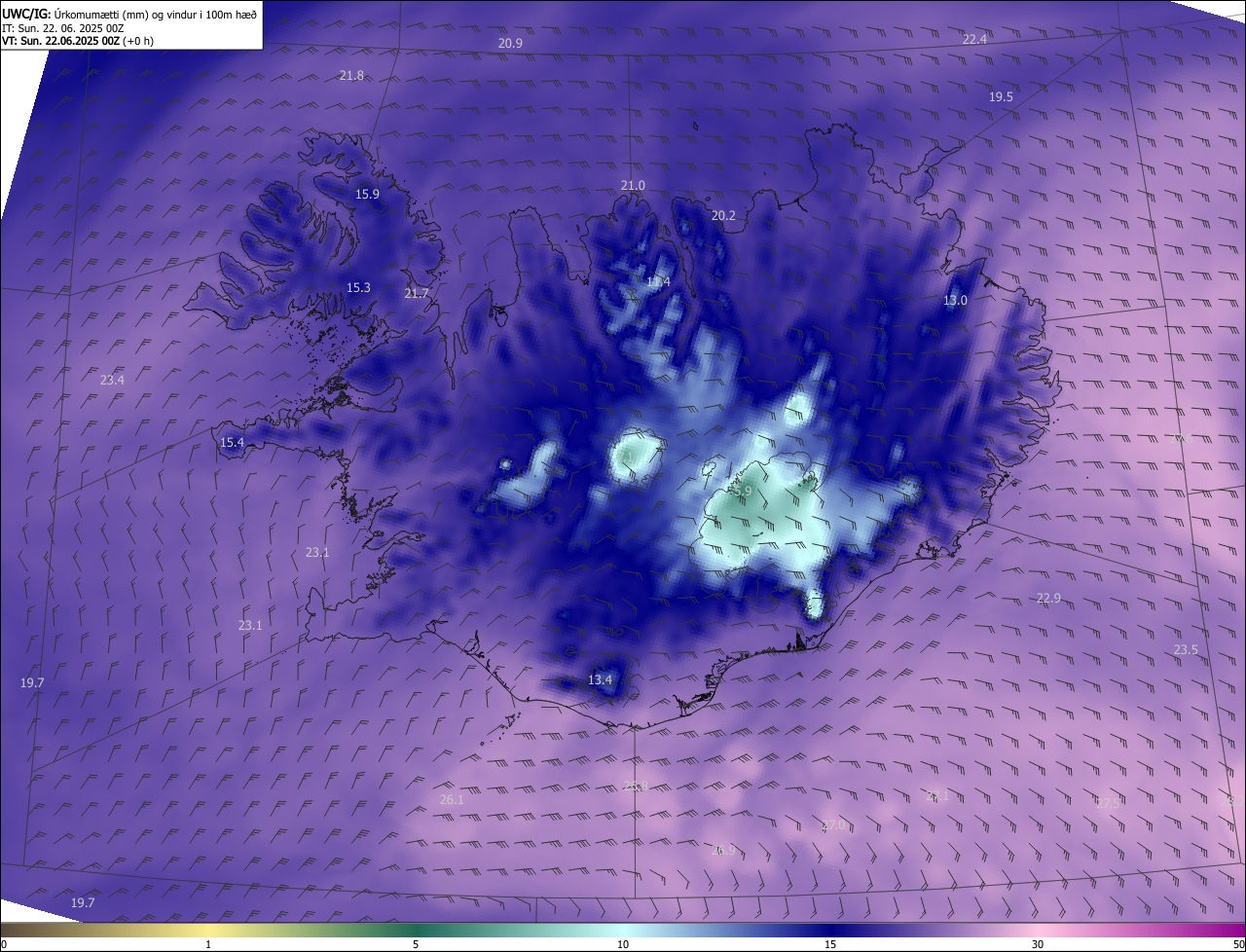The width and height of the screenshot is (1246, 952).
Task: Click the 15.3 value label
Action: click(358, 288)
